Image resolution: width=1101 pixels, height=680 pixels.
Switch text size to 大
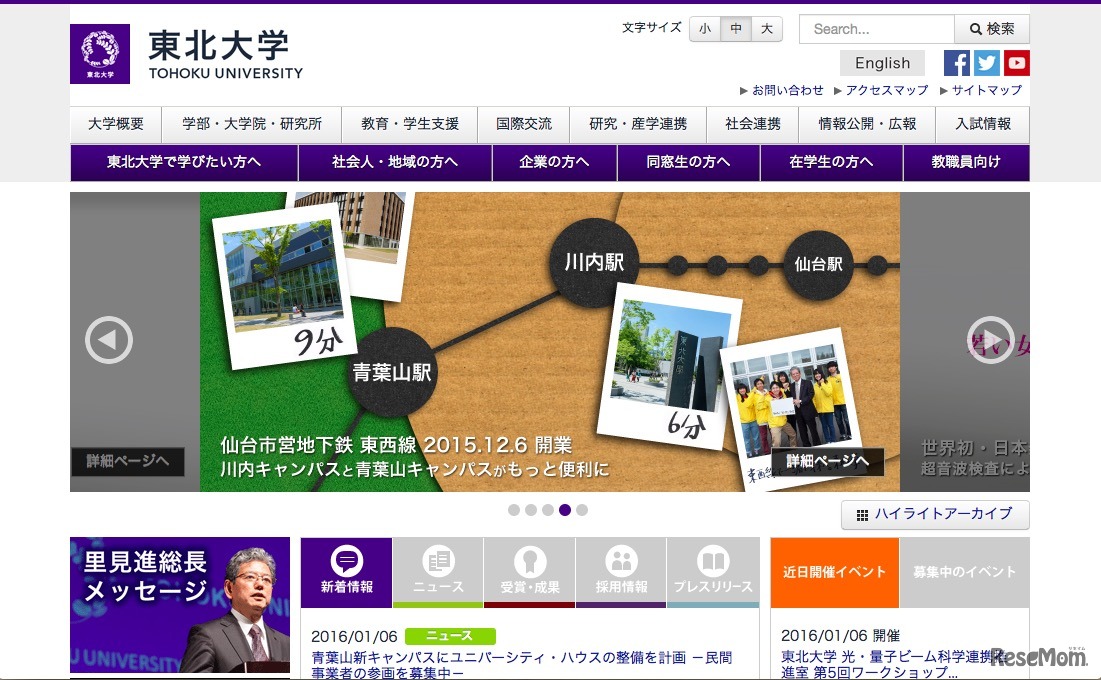click(766, 29)
